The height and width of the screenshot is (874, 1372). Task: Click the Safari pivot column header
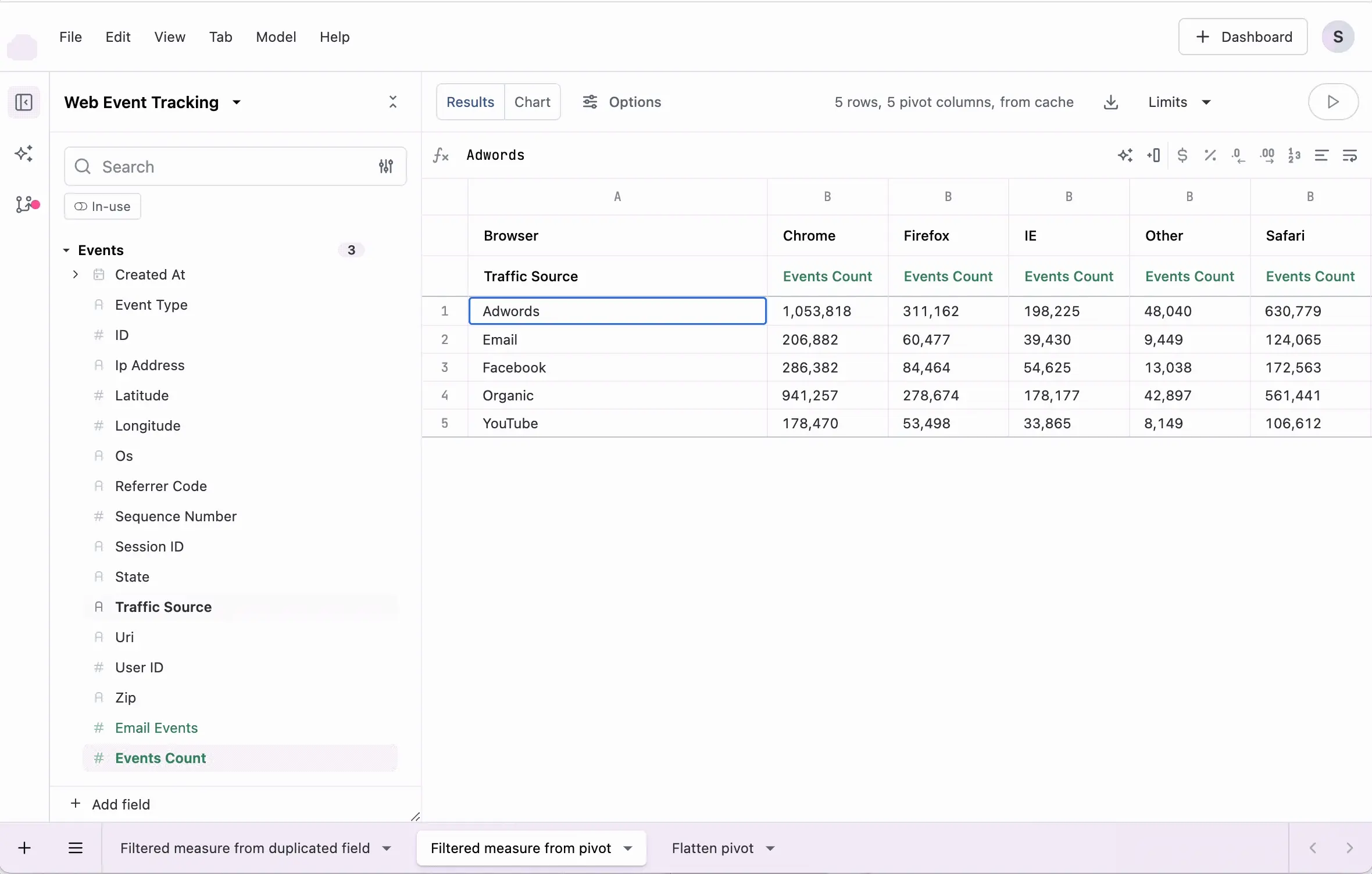pyautogui.click(x=1310, y=235)
